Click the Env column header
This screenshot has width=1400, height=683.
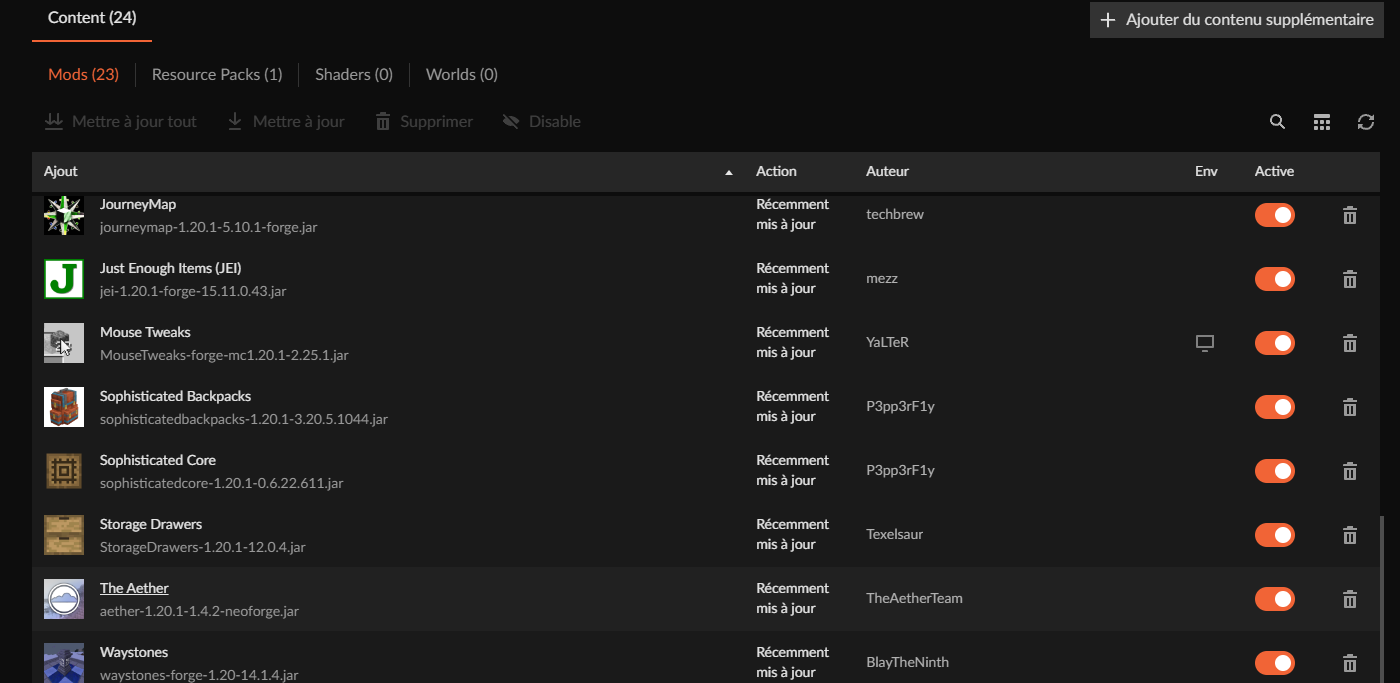click(1206, 171)
